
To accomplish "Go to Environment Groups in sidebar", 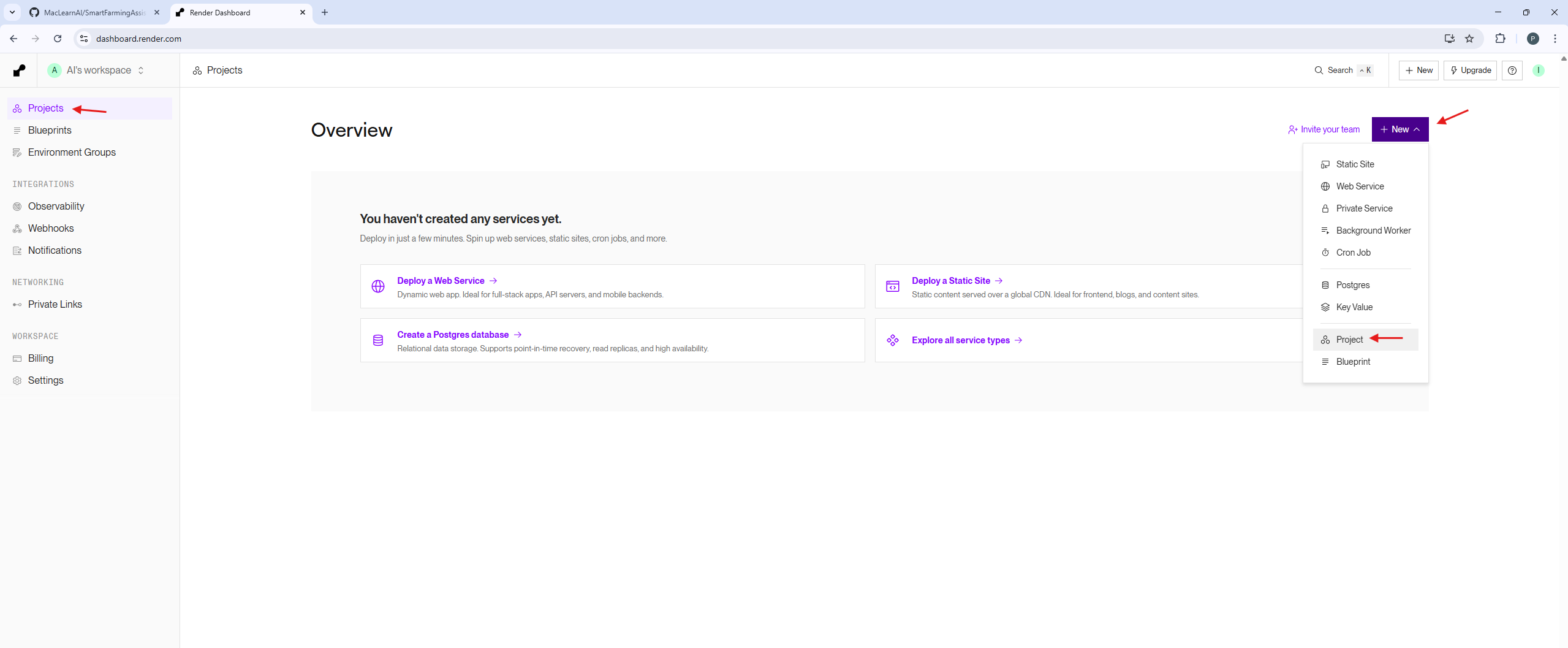I will 72,152.
